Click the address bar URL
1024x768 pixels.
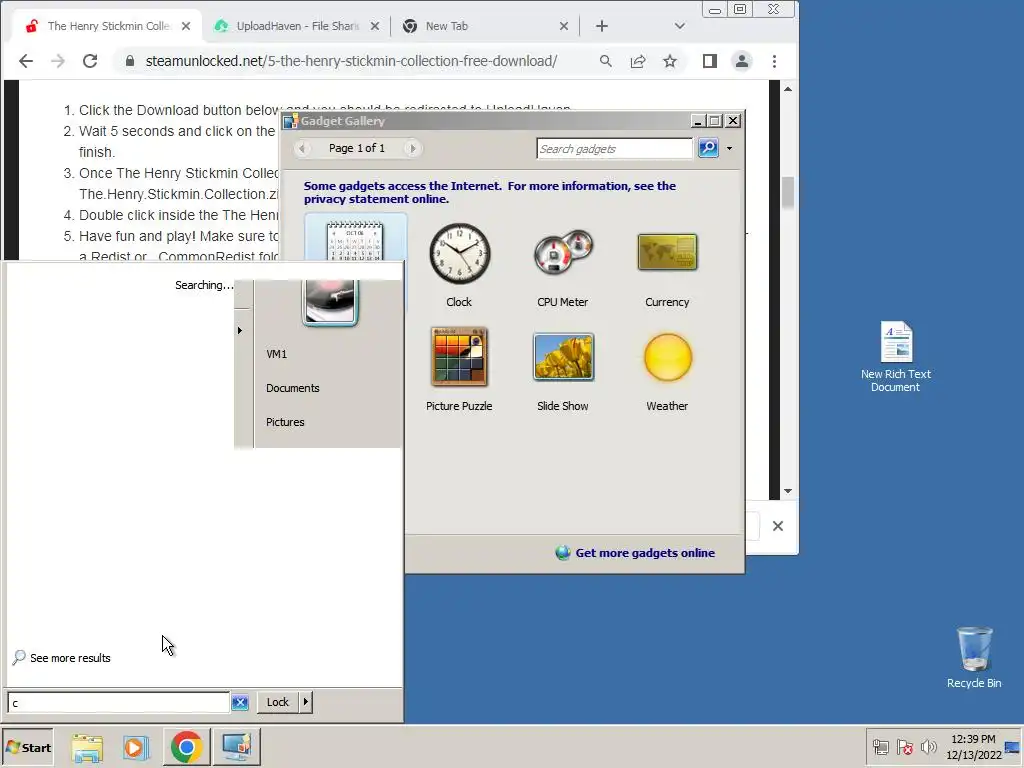point(351,61)
